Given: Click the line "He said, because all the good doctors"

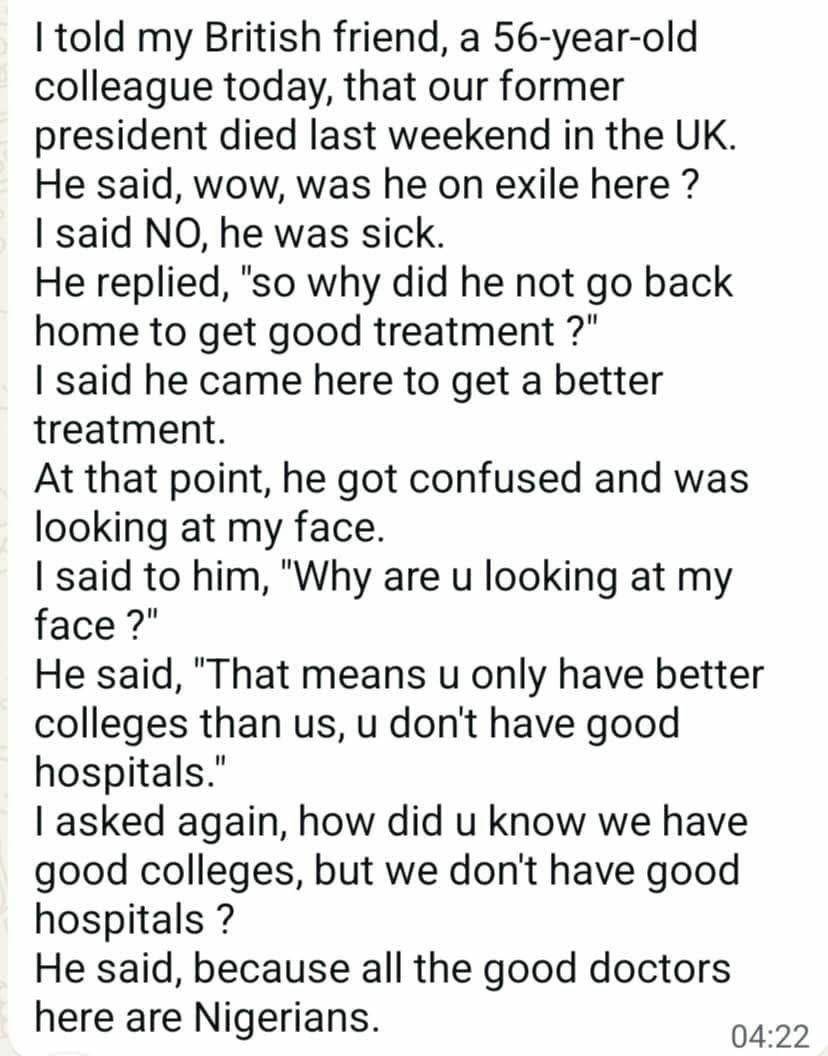Looking at the screenshot, I should pyautogui.click(x=383, y=969).
